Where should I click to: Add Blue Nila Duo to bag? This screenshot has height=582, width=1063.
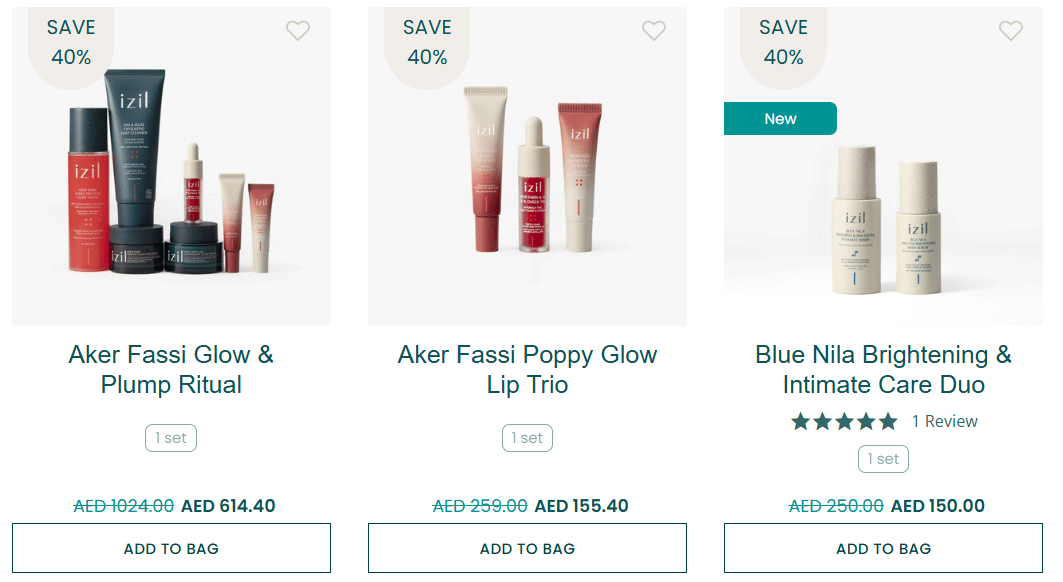883,548
